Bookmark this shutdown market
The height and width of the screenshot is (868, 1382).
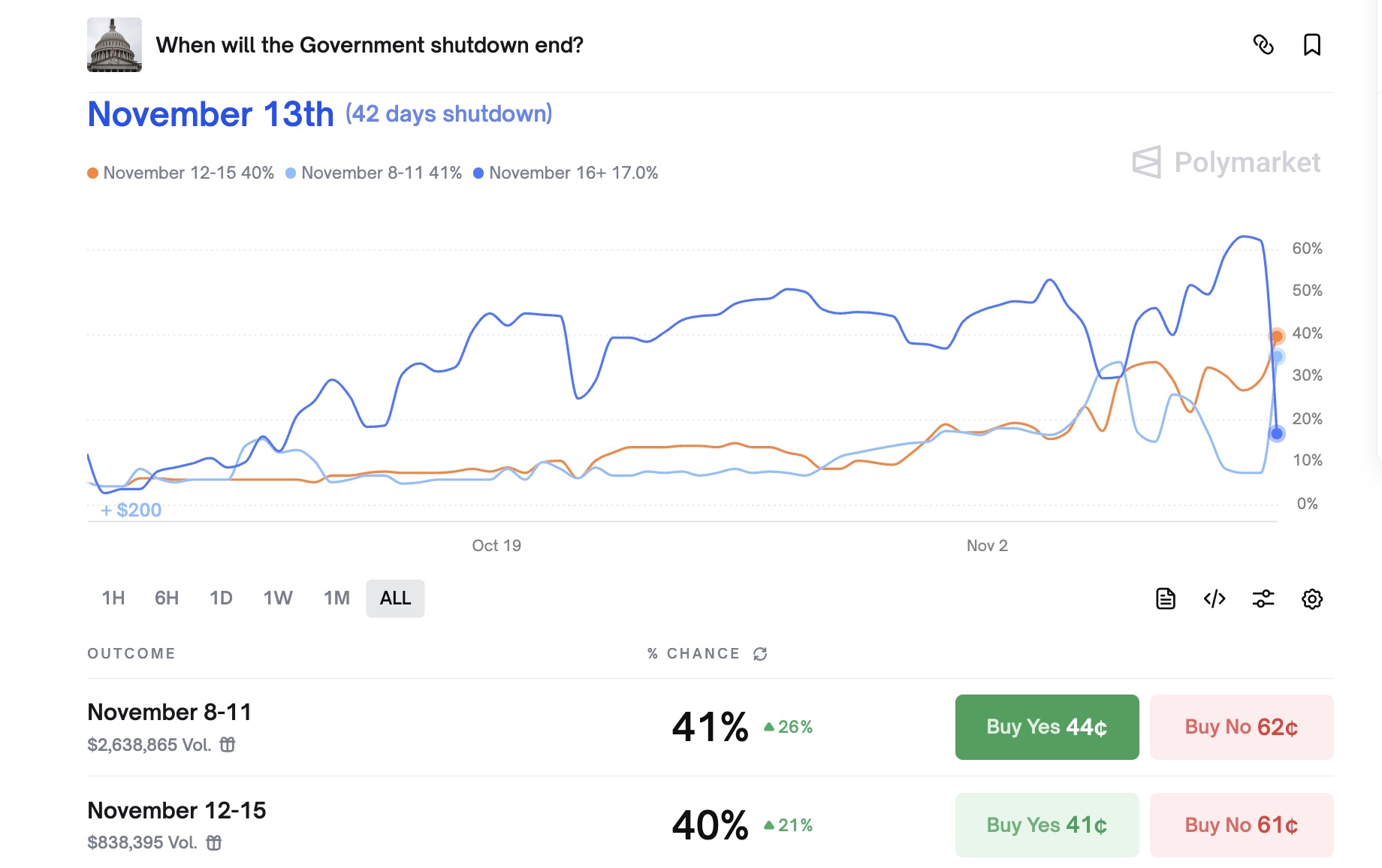1311,45
